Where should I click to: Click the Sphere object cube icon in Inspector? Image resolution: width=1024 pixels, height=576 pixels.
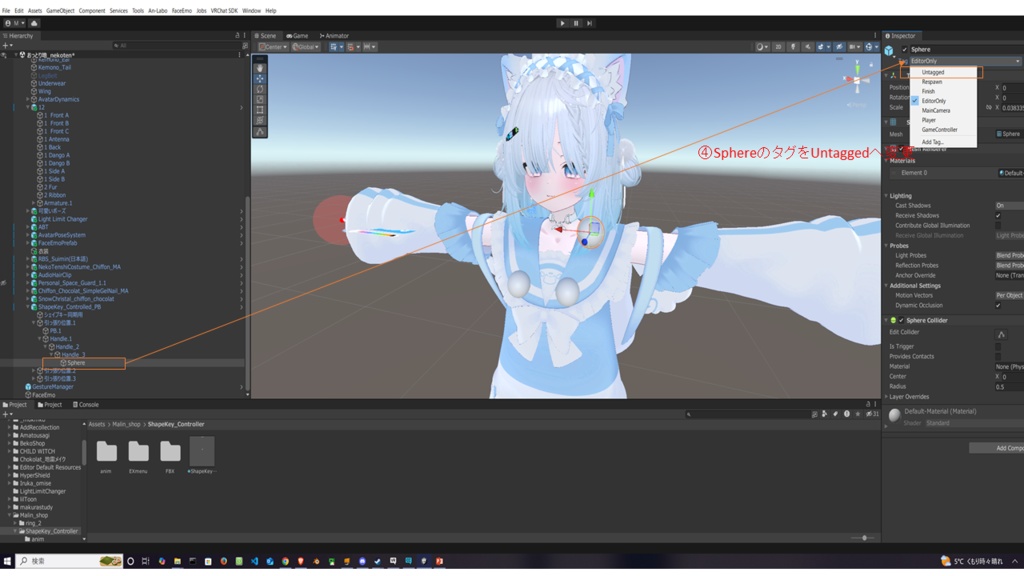(889, 50)
